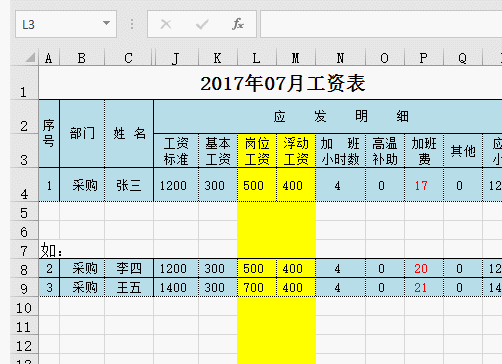Select column K header
The width and height of the screenshot is (502, 364).
[x=218, y=58]
